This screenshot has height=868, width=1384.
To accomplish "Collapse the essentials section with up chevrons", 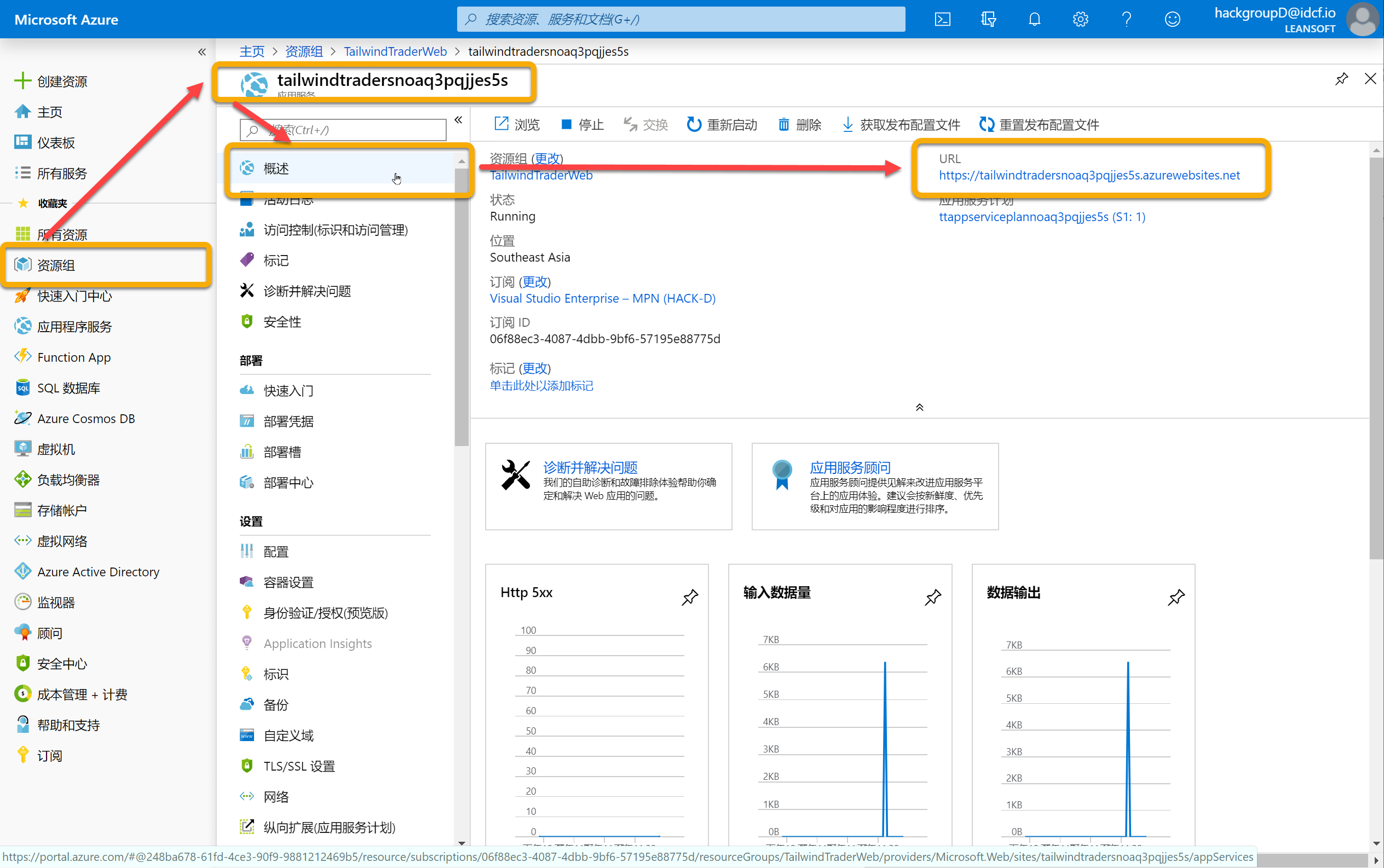I will (919, 408).
